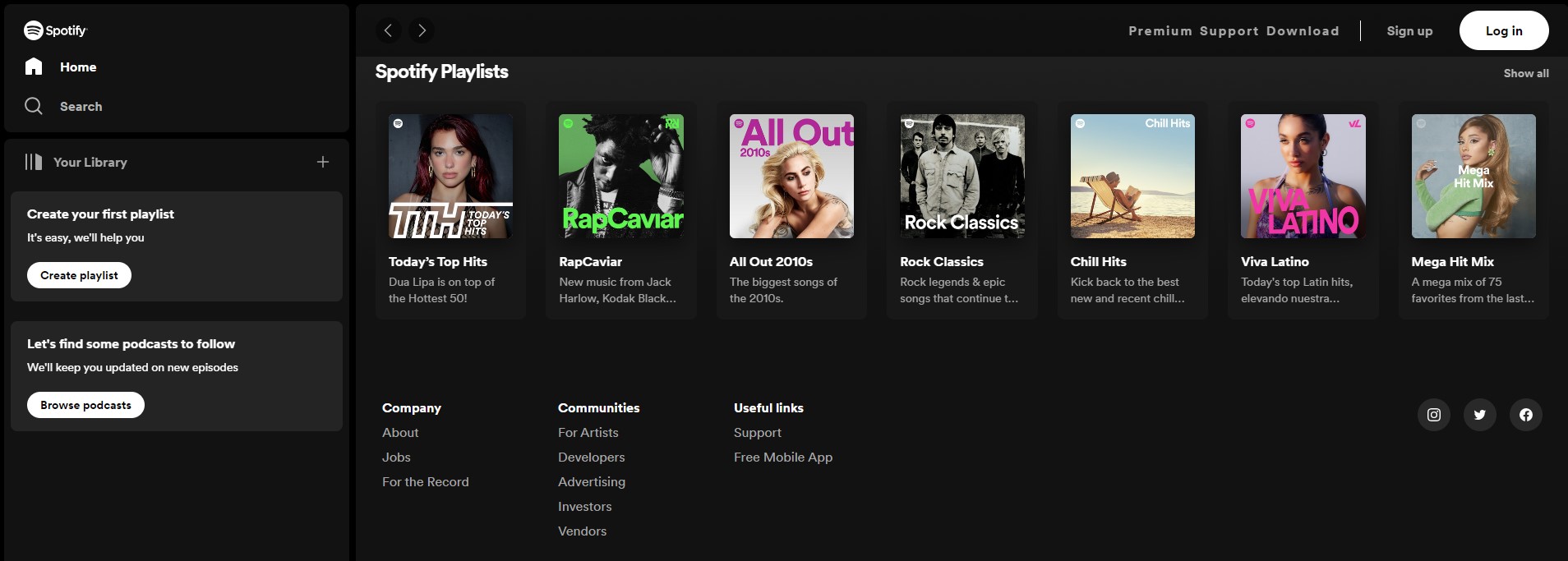Click the plus icon to create a playlist
Viewport: 1568px width, 561px height.
point(323,162)
